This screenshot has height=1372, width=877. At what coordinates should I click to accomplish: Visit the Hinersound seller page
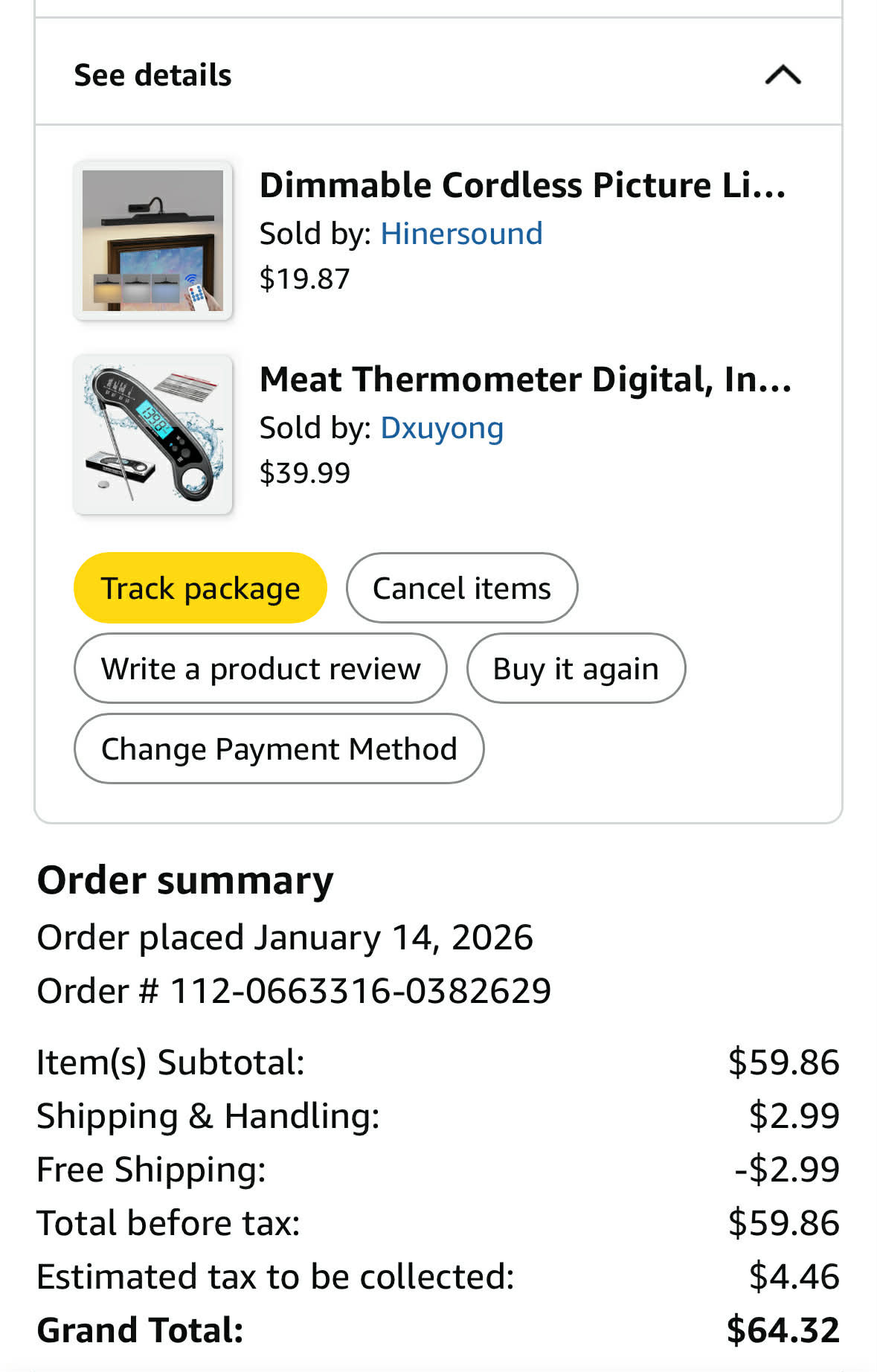click(461, 234)
